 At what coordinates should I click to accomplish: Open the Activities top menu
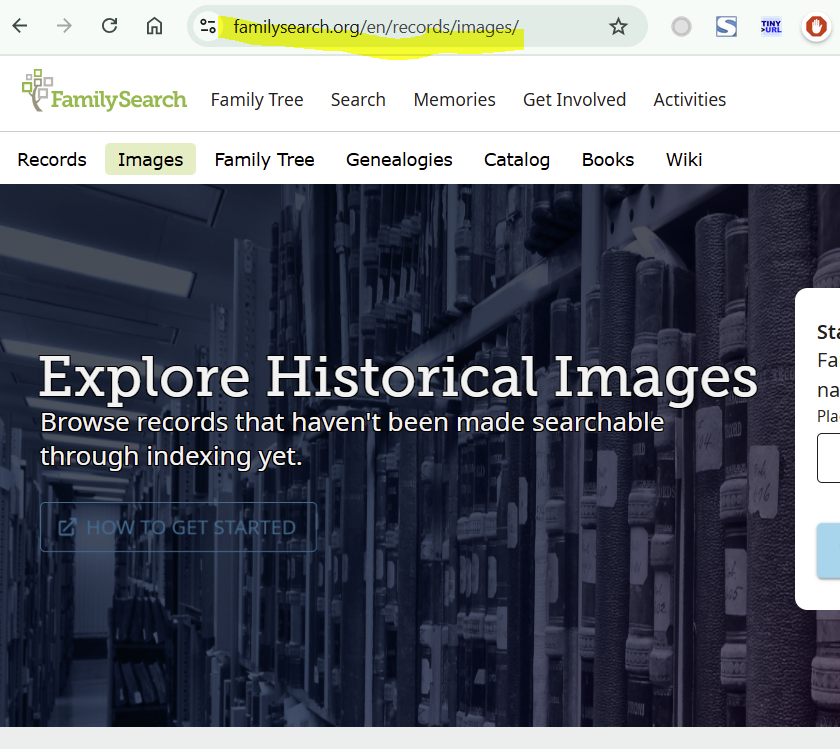pos(689,100)
